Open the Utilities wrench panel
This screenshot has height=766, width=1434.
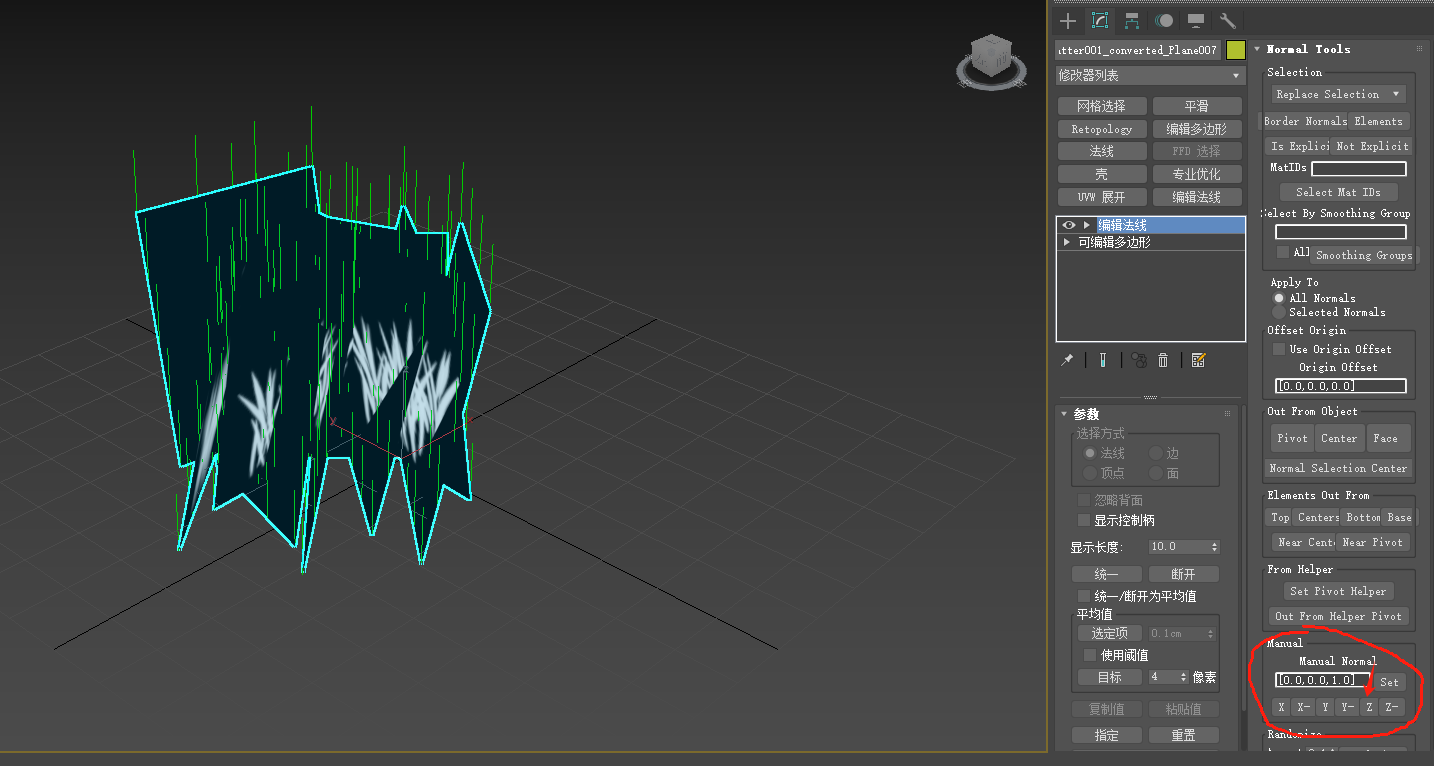coord(1228,21)
